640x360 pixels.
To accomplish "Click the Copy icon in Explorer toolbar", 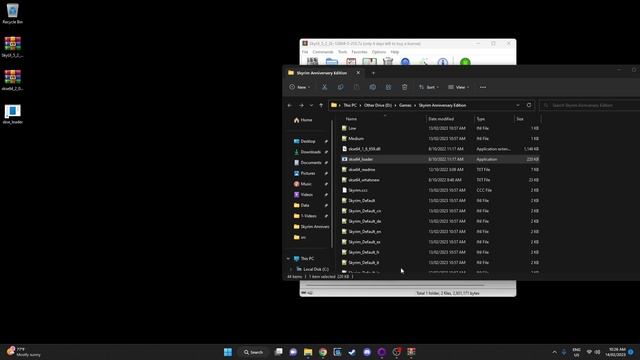I will [340, 87].
